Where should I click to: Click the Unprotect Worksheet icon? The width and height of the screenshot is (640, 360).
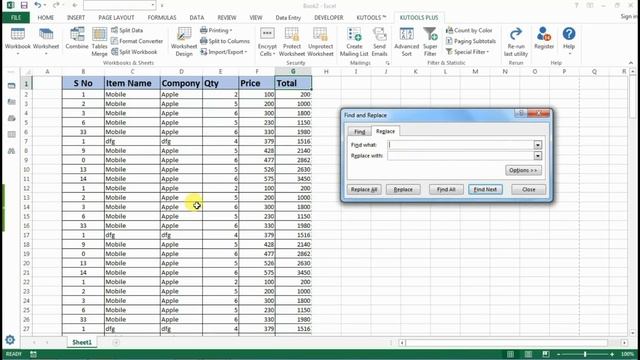point(320,41)
